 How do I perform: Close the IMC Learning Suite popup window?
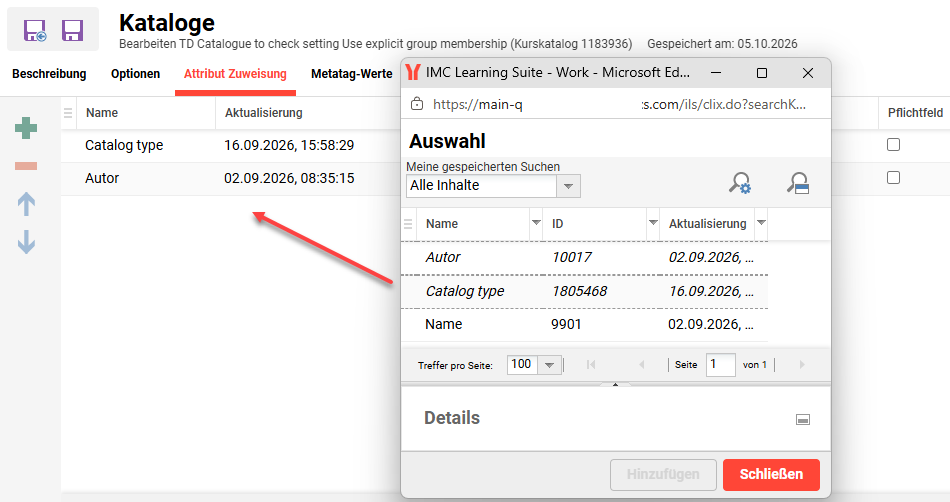808,73
